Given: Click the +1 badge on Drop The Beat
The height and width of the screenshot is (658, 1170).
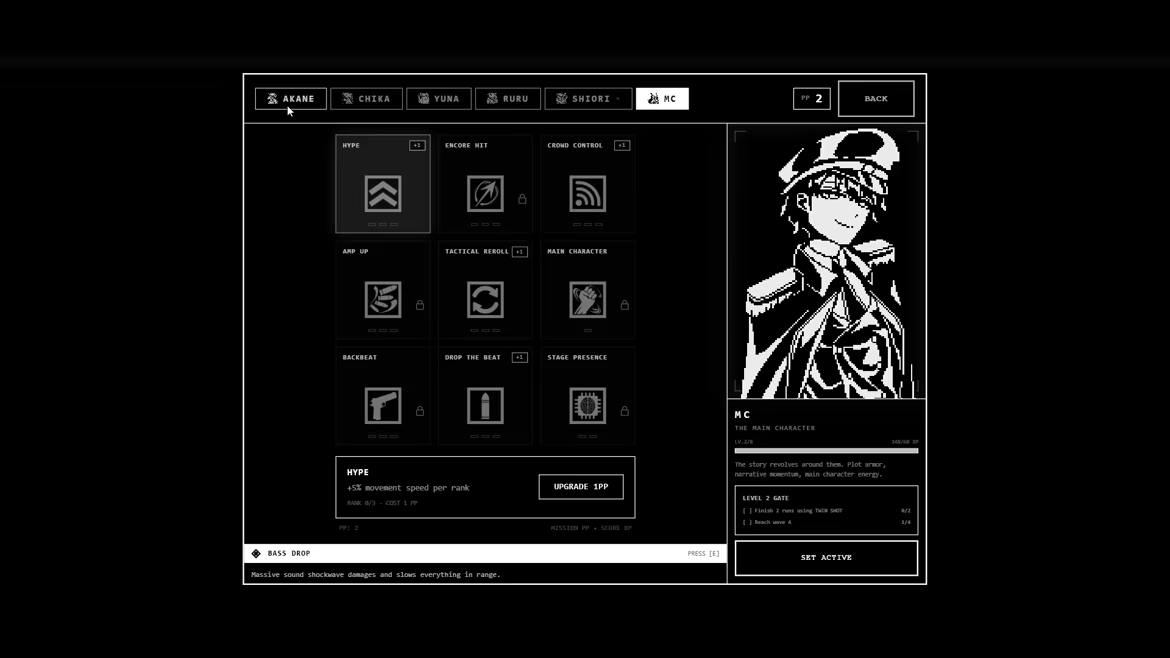Looking at the screenshot, I should pos(519,357).
